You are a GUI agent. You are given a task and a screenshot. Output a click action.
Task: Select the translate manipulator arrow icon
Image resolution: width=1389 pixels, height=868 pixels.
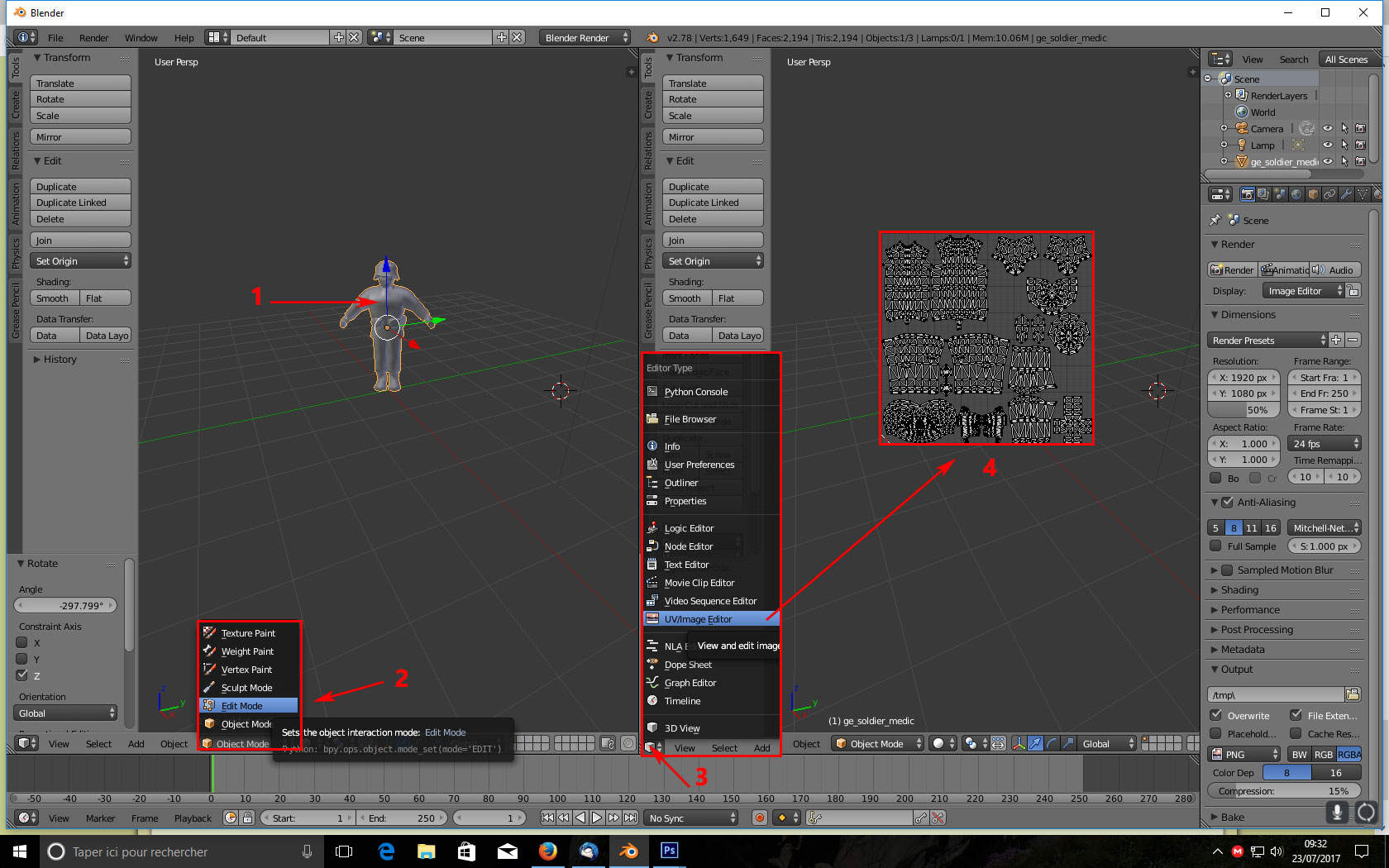tap(1035, 743)
